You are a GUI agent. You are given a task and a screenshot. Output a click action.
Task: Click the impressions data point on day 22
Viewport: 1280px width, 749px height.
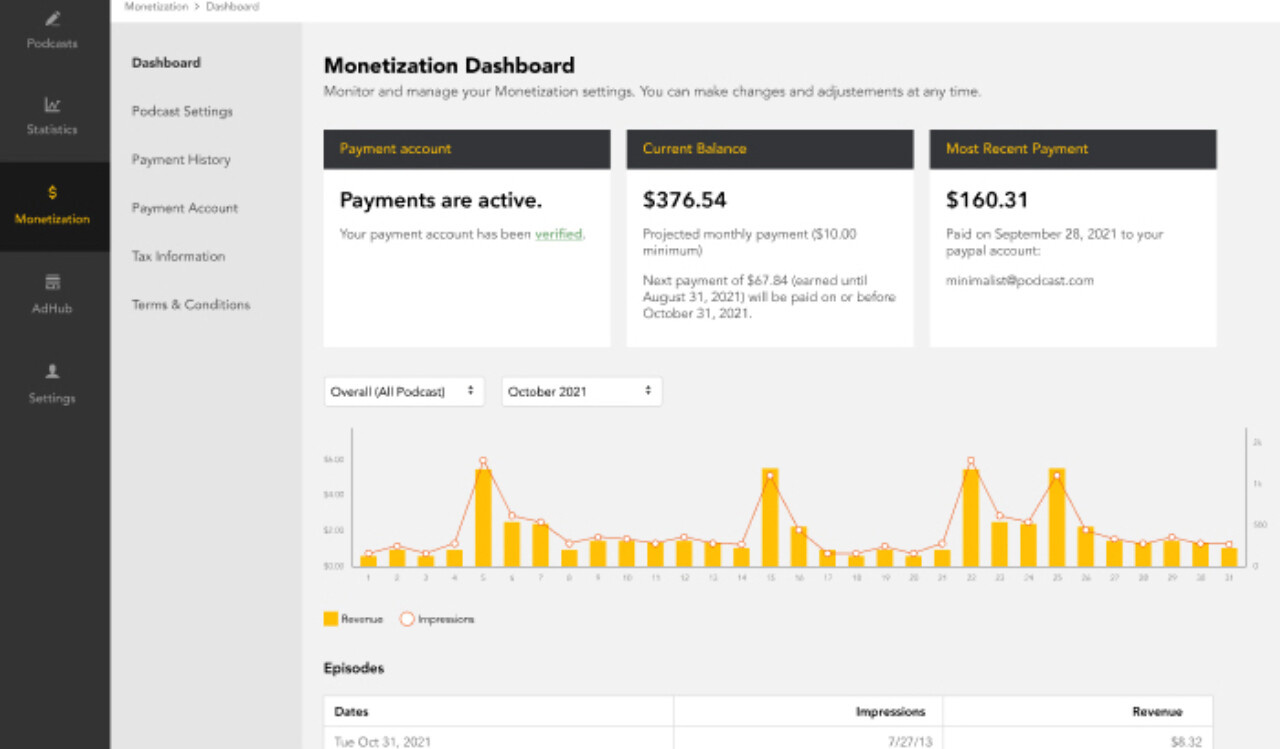tap(970, 461)
